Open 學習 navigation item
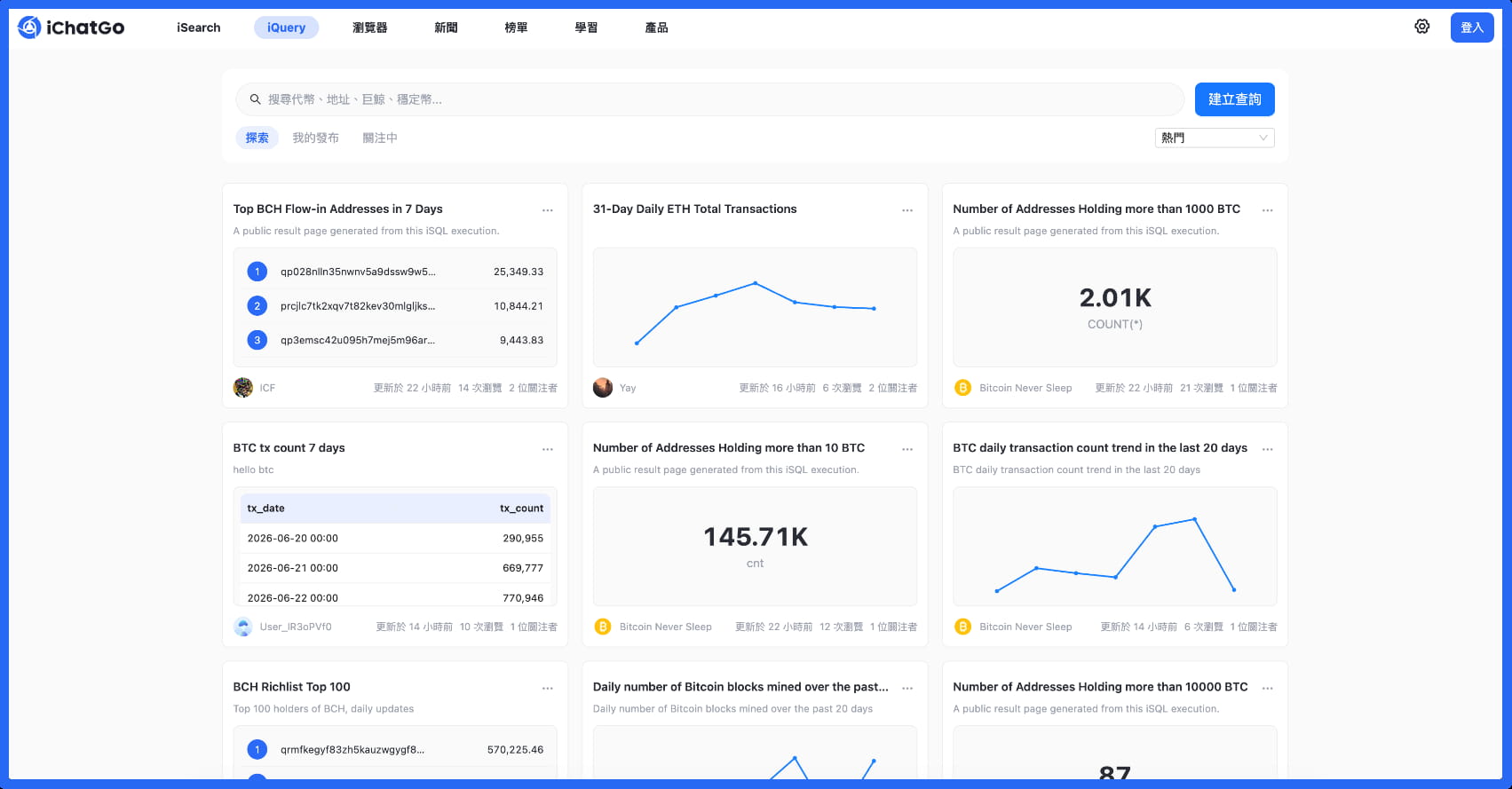Viewport: 1512px width, 789px height. tap(586, 28)
